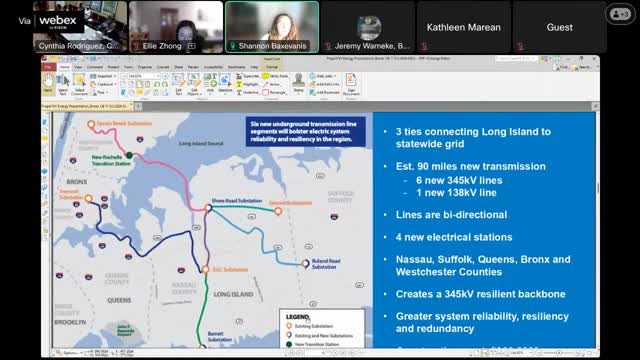Expand the Snapshot dropdown arrow
Viewport: 640px width, 360px height.
[115, 76]
